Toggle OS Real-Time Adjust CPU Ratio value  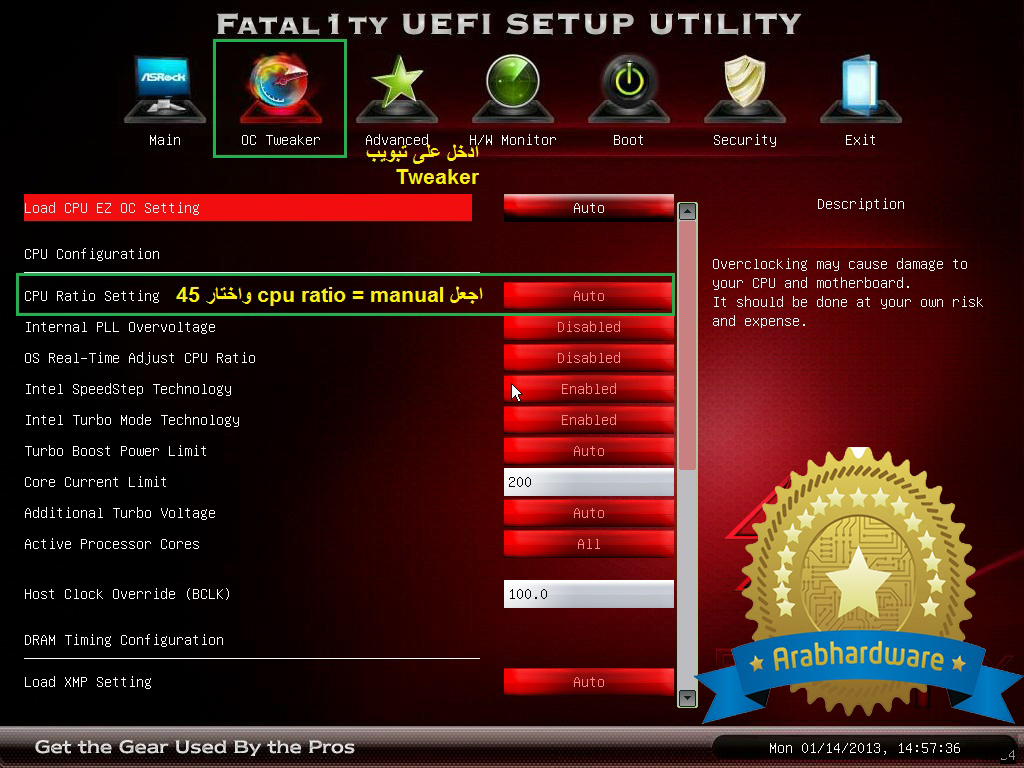[588, 358]
